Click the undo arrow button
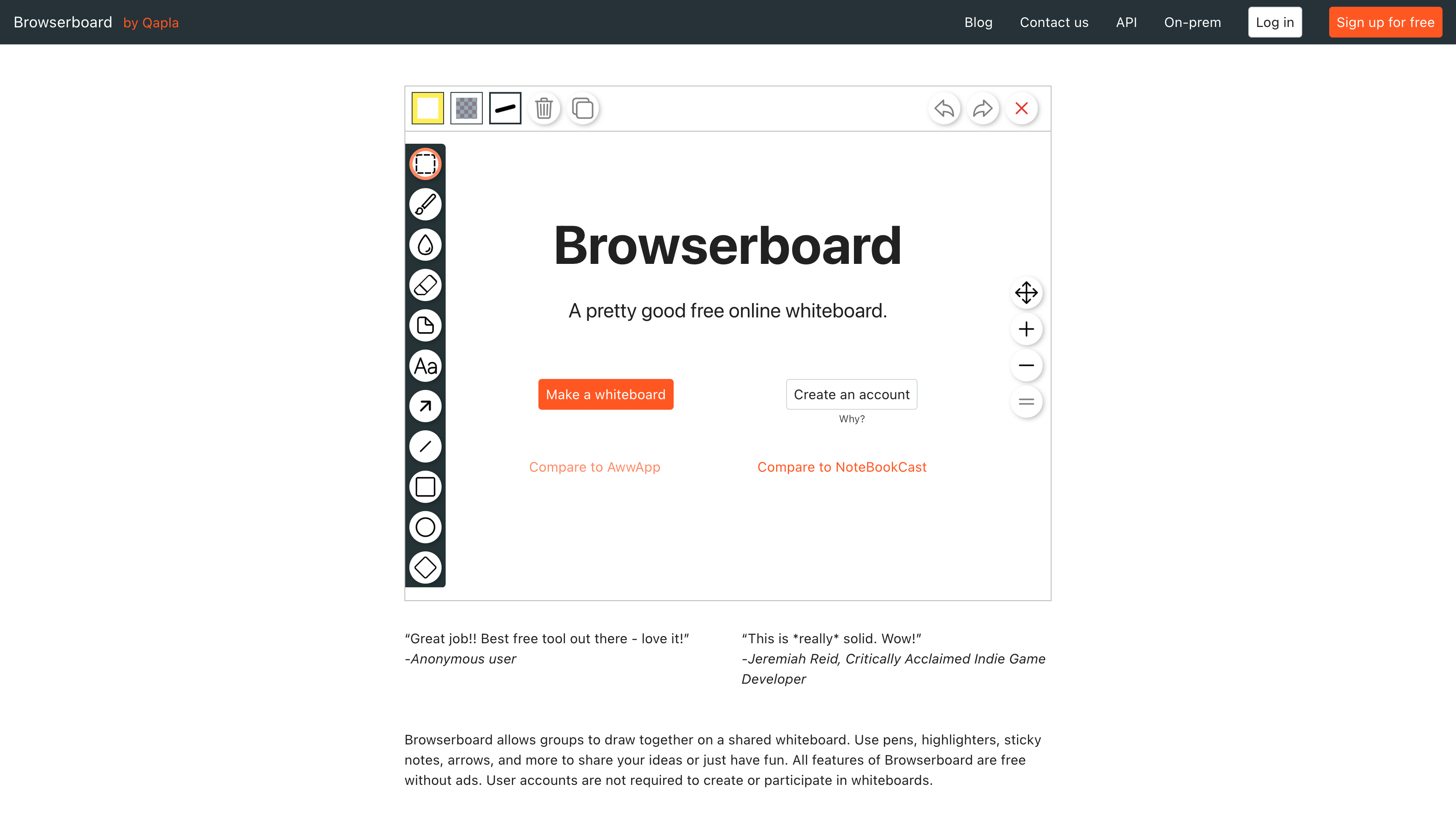 click(944, 108)
